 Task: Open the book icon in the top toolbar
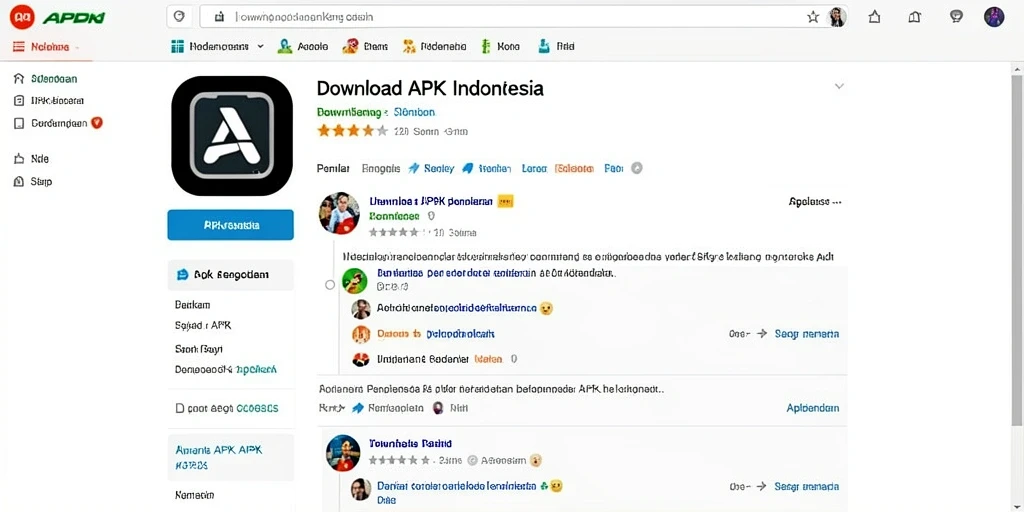click(915, 17)
